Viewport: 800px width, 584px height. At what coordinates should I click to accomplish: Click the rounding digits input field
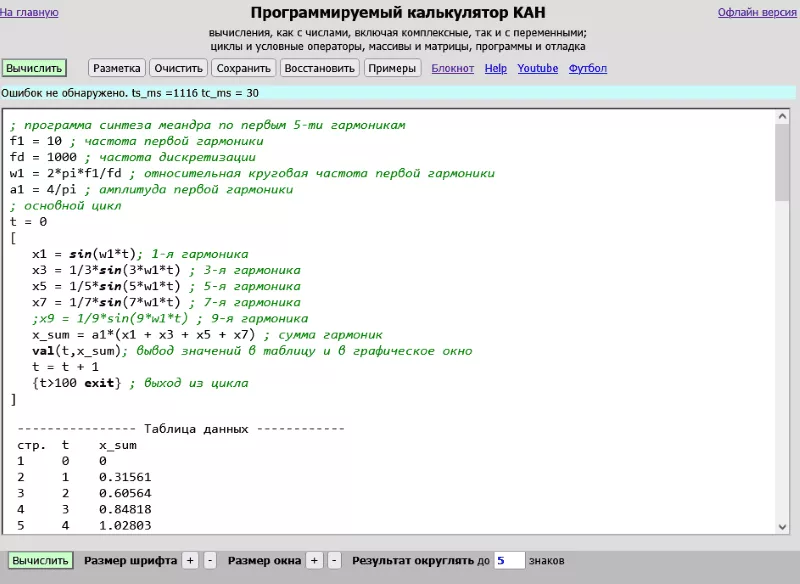pos(509,561)
